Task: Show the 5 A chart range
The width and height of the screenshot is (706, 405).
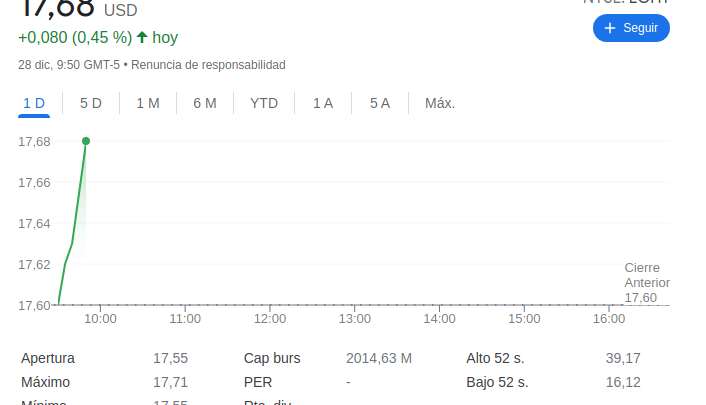Action: click(379, 103)
